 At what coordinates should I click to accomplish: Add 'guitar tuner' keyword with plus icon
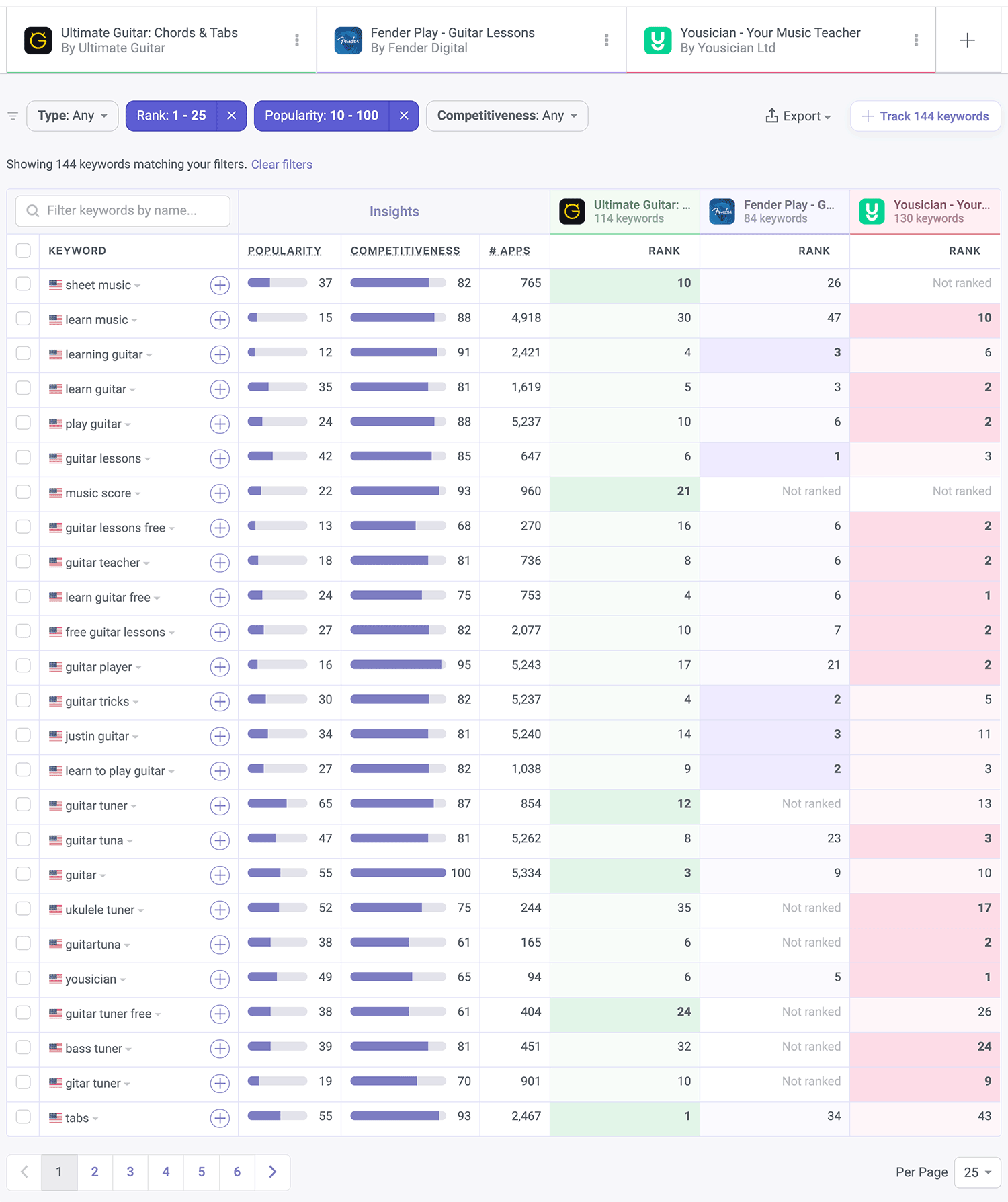pos(220,806)
